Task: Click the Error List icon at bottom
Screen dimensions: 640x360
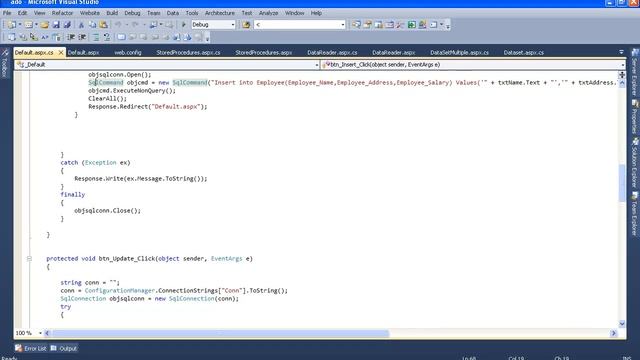Action: click(x=19, y=348)
